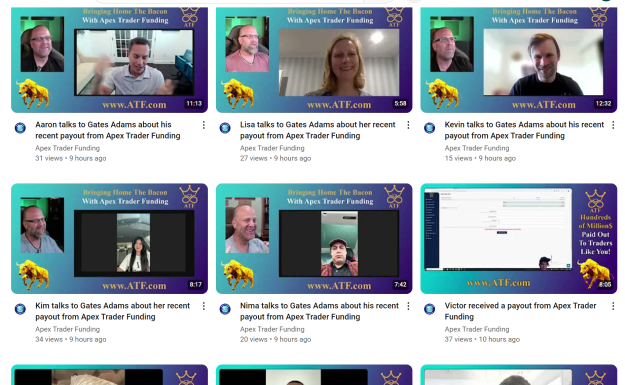Open title link 'Nima talks to Gates Adams about his recent payout'

coord(319,311)
